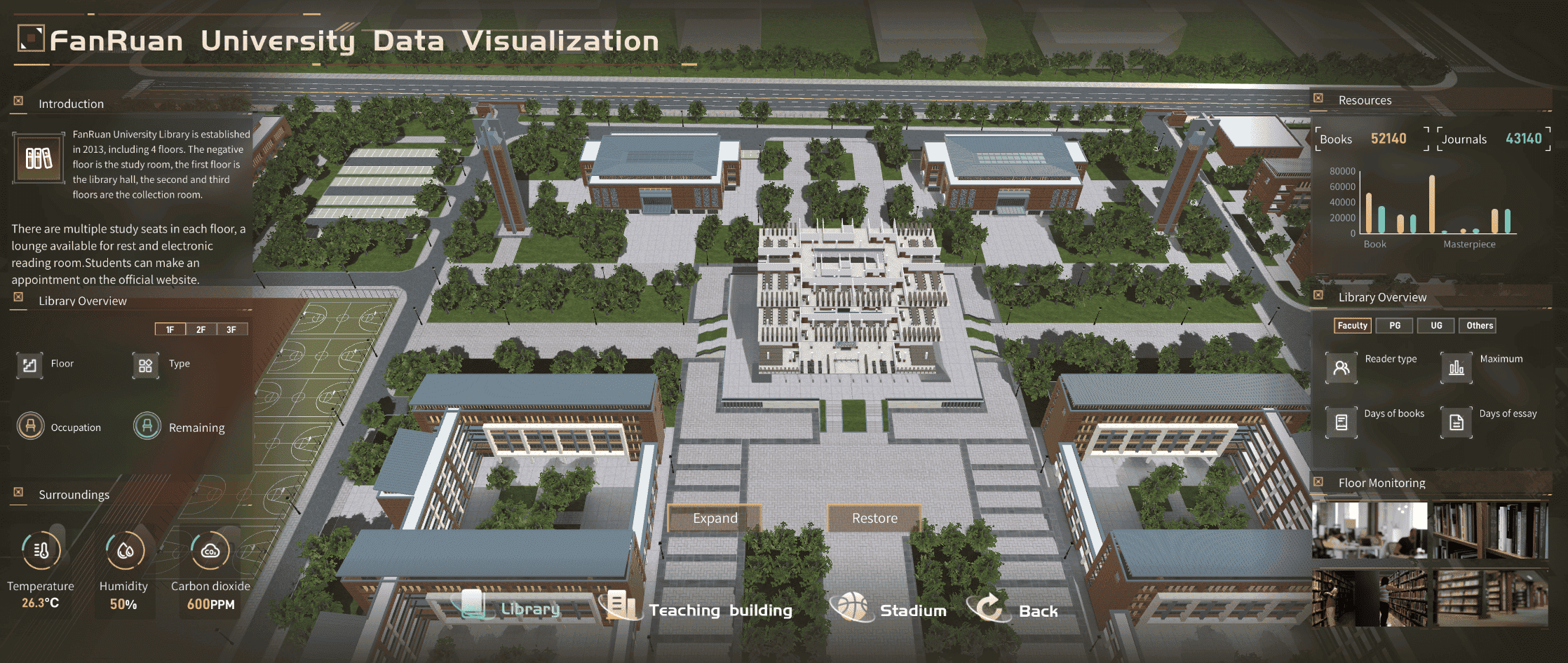Click the Resources section marker icon
This screenshot has height=663, width=1568.
[1318, 98]
